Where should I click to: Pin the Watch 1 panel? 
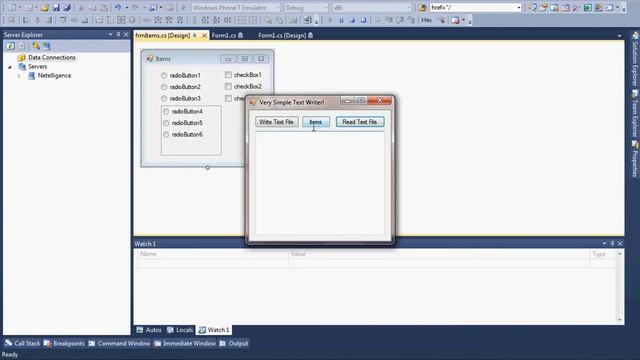pos(612,244)
